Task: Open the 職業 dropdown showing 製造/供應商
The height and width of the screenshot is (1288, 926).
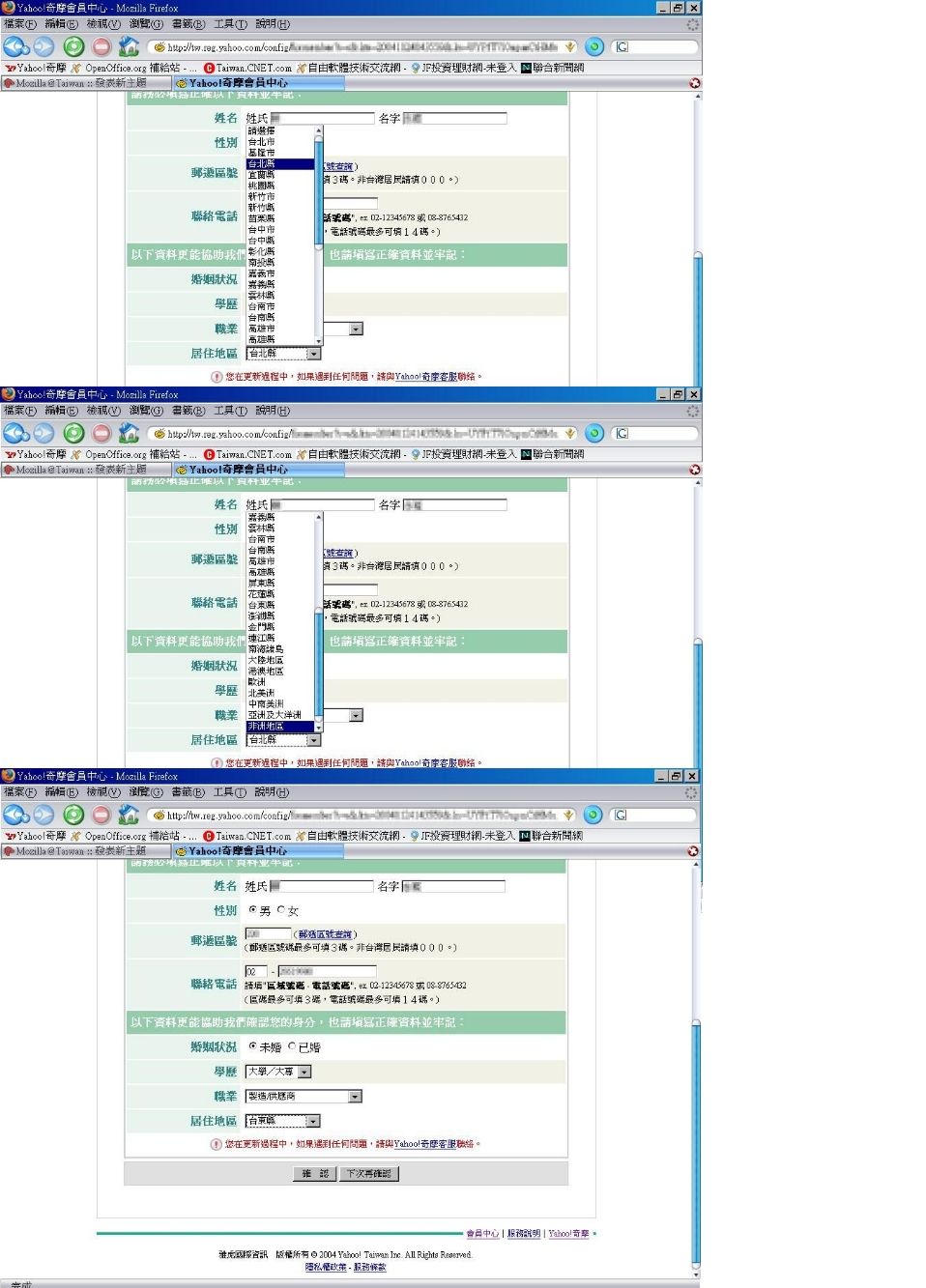Action: pyautogui.click(x=304, y=1097)
